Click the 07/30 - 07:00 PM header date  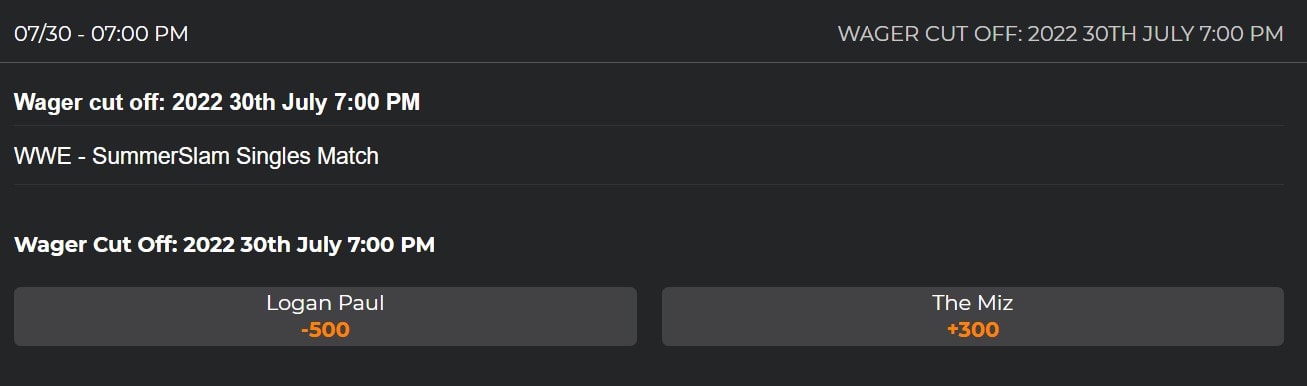coord(101,34)
